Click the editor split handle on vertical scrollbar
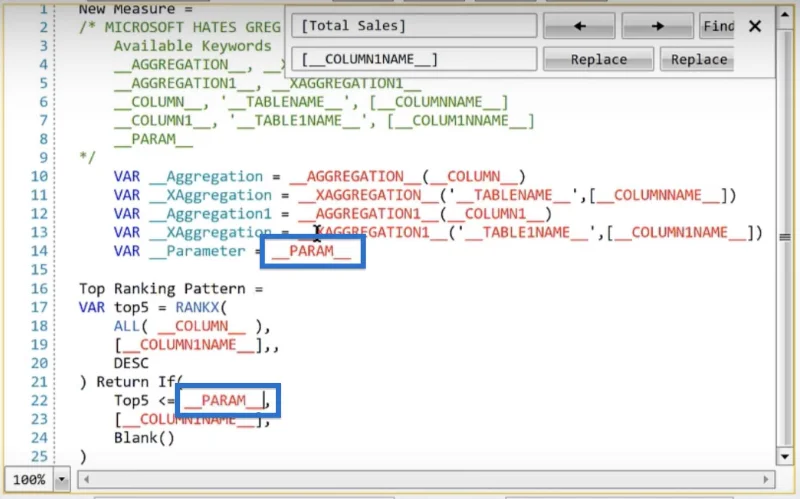This screenshot has width=800, height=499. click(x=785, y=237)
